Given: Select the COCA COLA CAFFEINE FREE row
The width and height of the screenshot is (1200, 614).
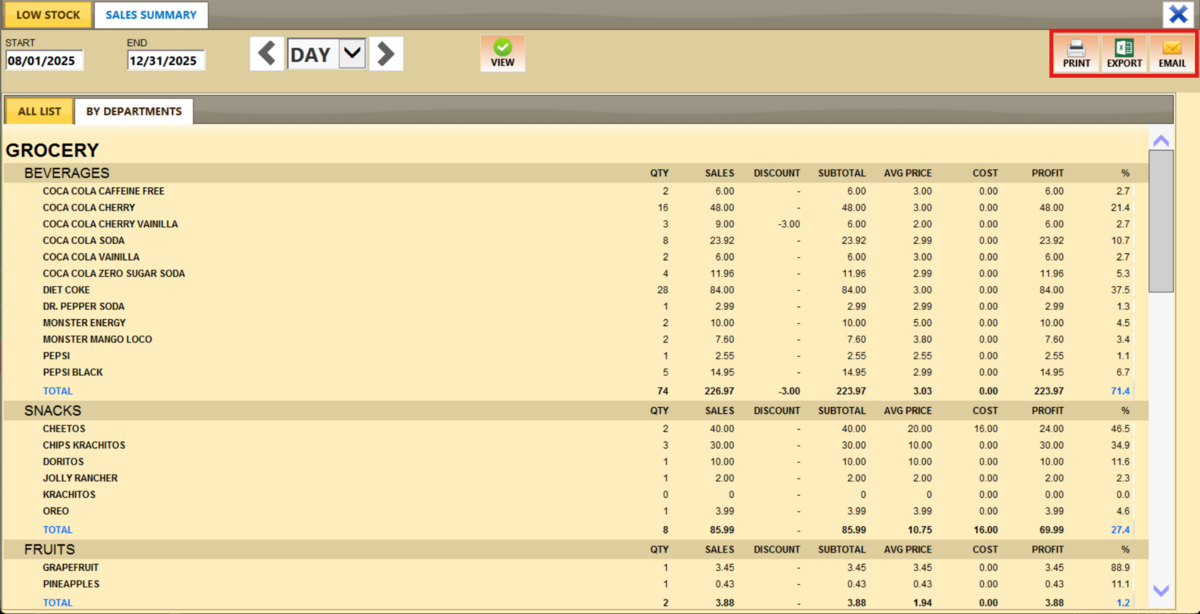Looking at the screenshot, I should 575,191.
